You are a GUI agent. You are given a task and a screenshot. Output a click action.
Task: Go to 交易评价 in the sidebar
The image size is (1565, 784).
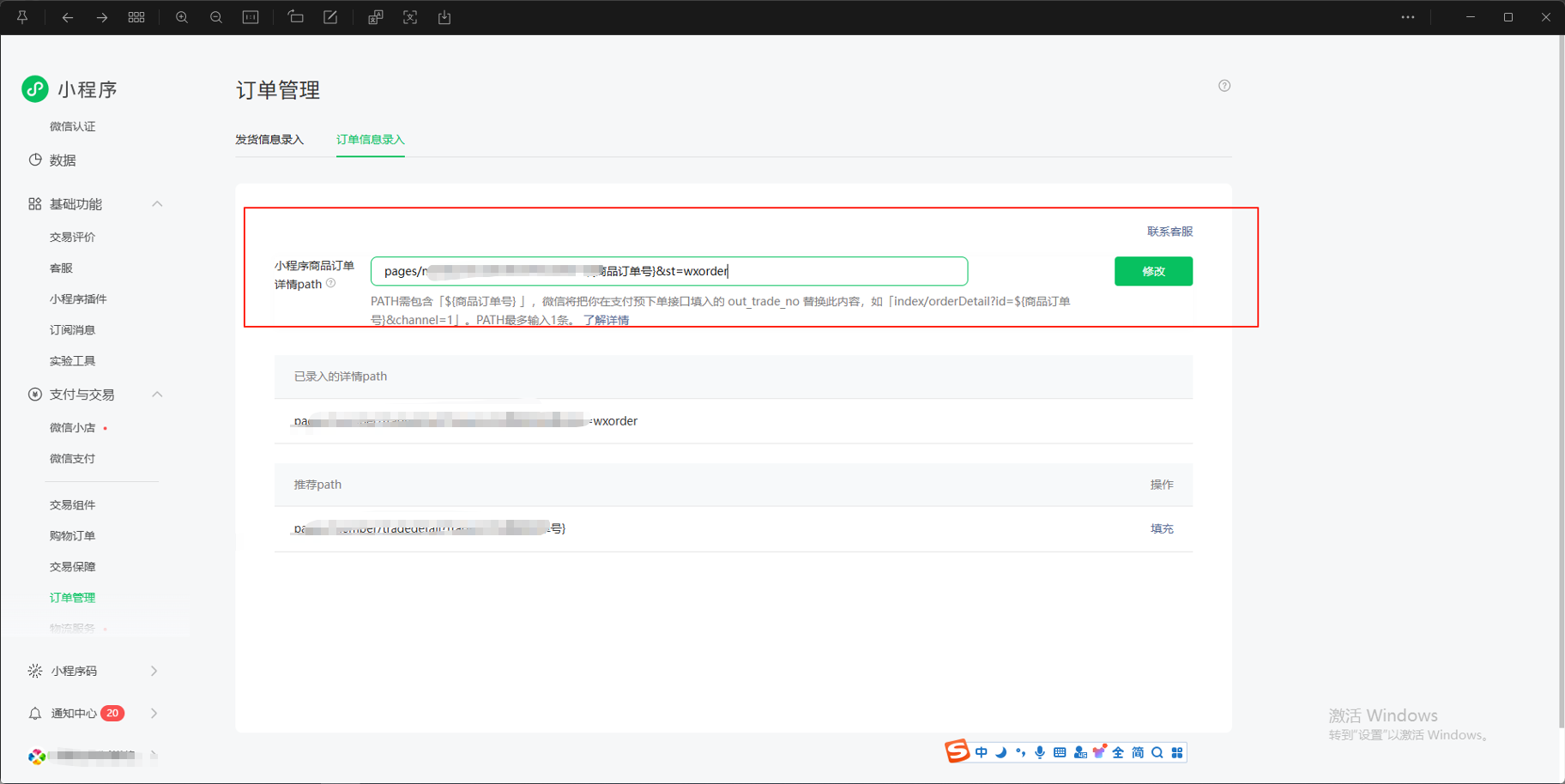[73, 237]
